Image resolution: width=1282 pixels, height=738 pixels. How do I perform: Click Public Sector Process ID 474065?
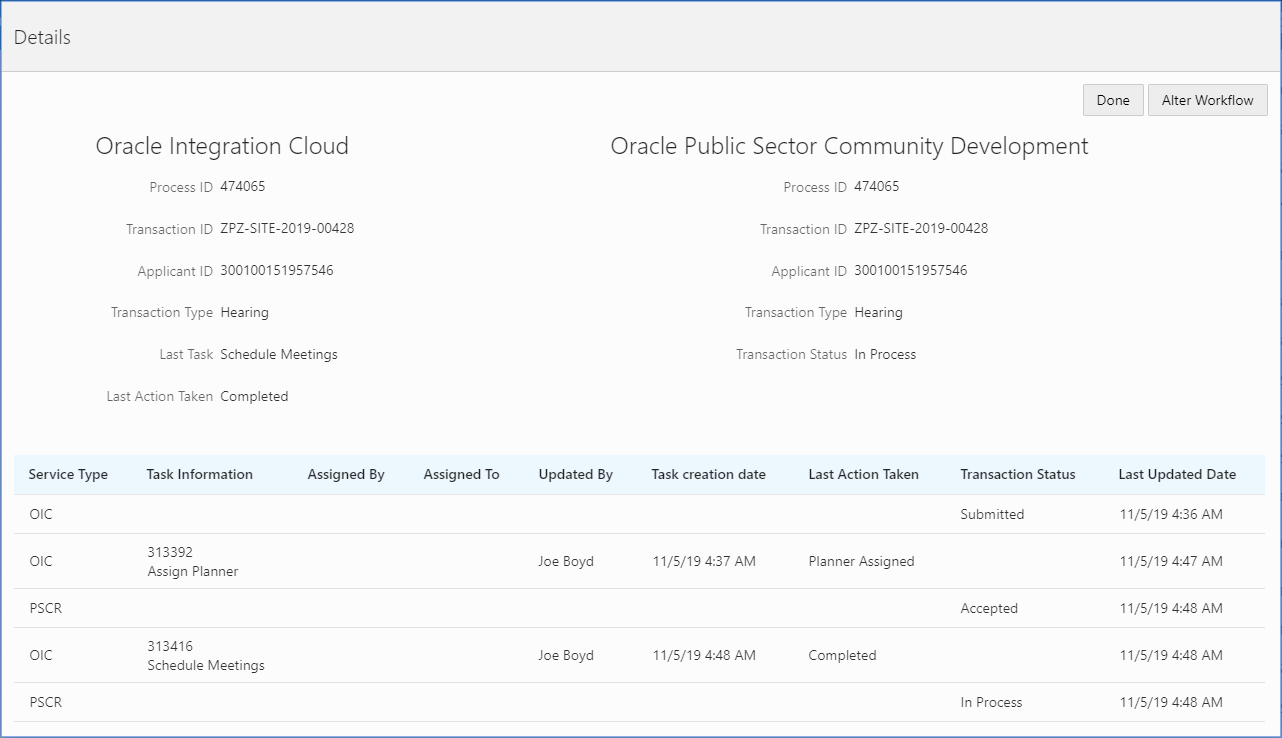[x=877, y=186]
